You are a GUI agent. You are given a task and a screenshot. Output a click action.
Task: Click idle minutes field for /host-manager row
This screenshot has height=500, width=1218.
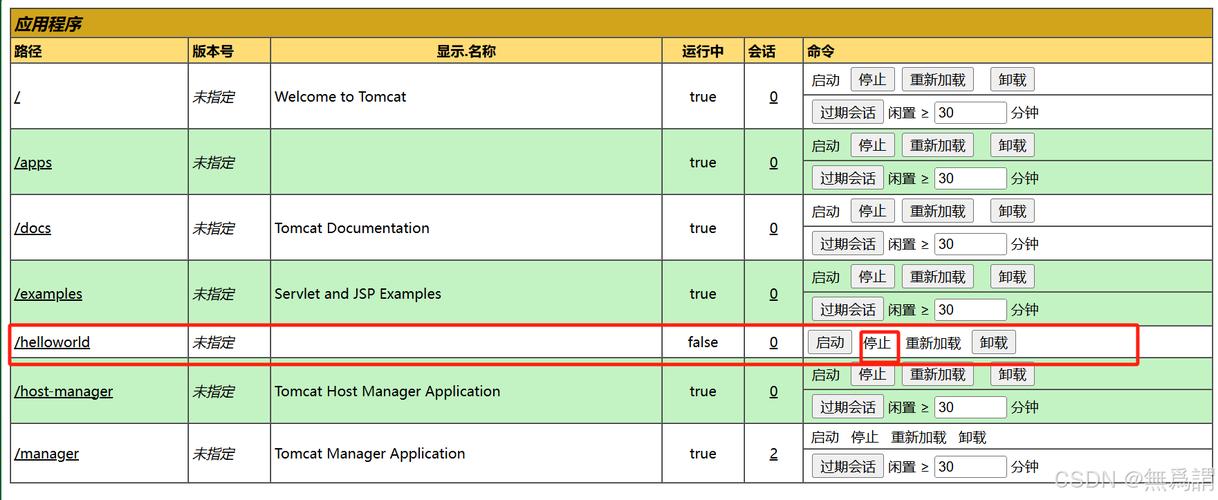click(970, 408)
